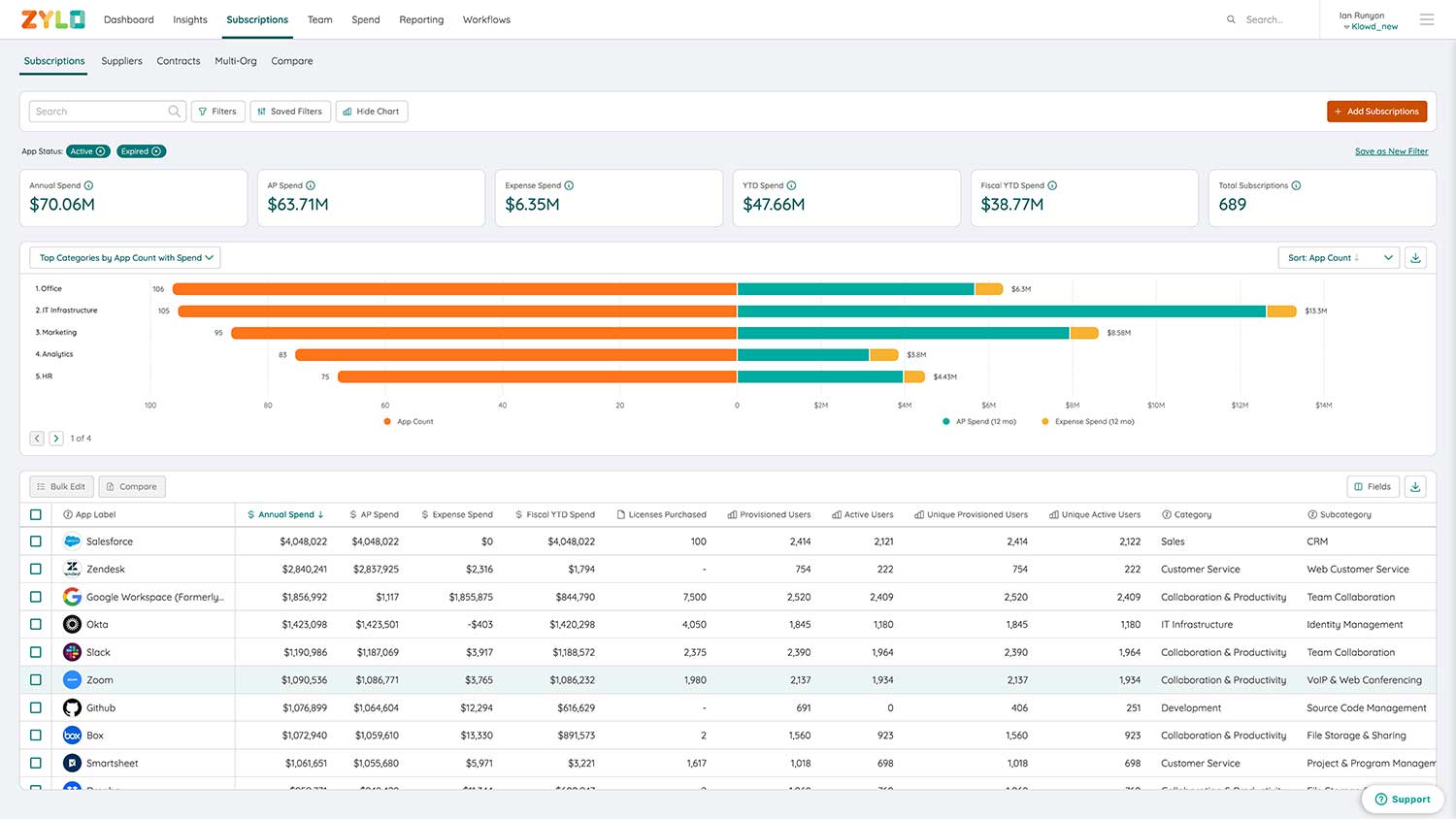The height and width of the screenshot is (819, 1456).
Task: Open the hamburger menu at top right
Action: tap(1425, 18)
